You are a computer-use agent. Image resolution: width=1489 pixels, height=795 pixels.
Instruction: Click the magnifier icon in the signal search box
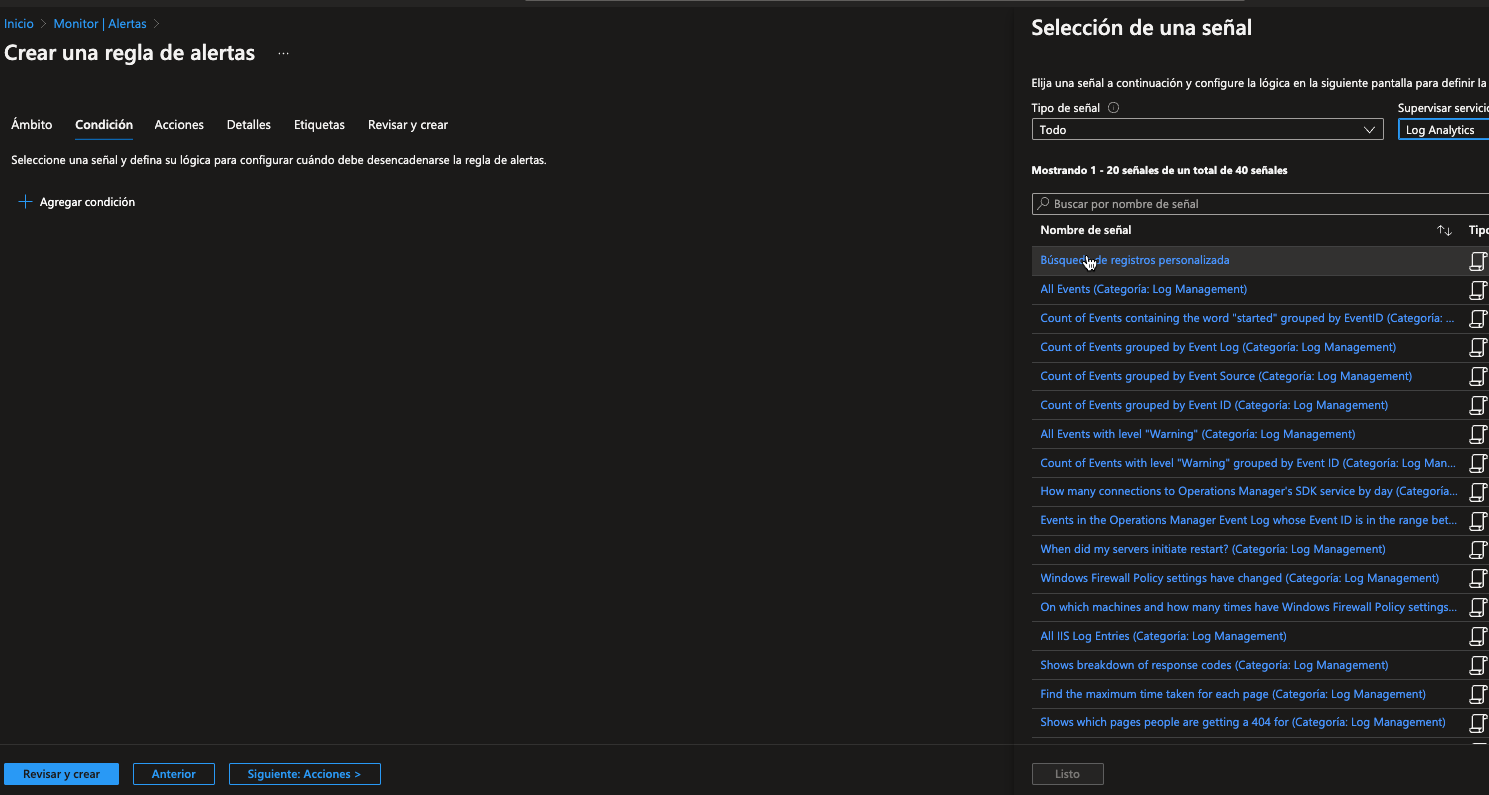(1043, 204)
